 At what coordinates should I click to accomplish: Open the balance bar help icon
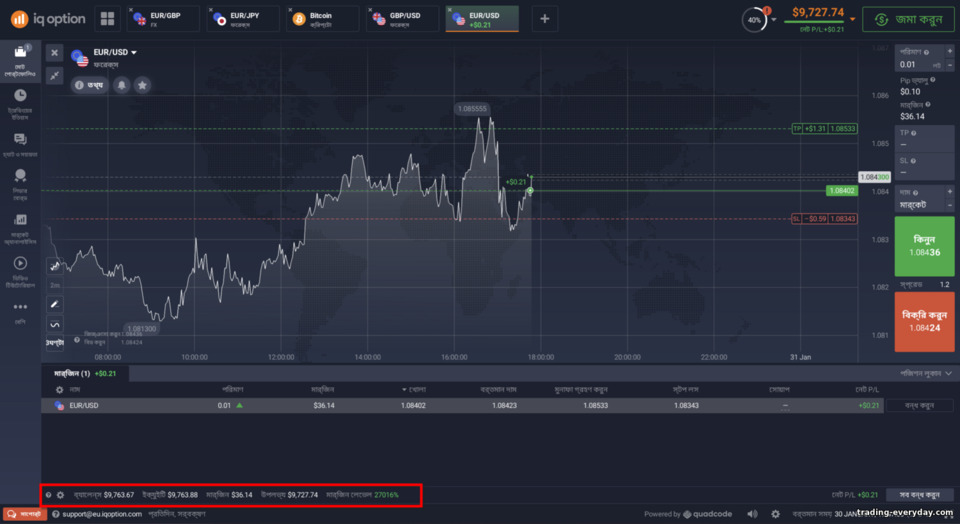(x=49, y=495)
